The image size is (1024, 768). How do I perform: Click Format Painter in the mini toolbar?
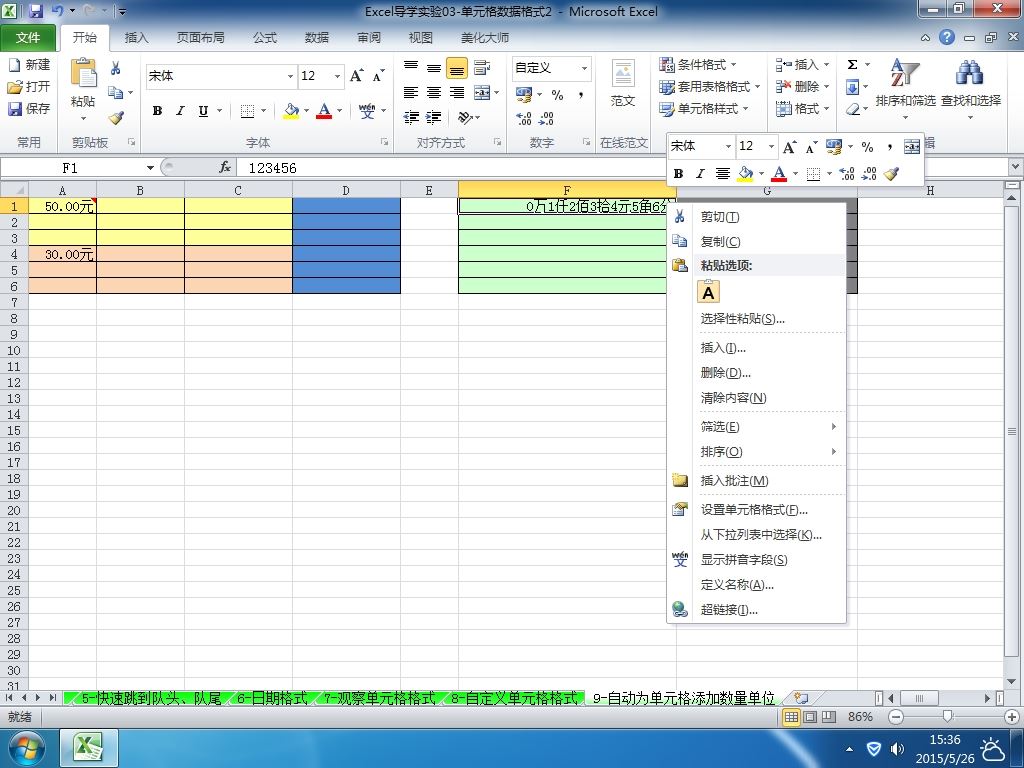coord(891,174)
